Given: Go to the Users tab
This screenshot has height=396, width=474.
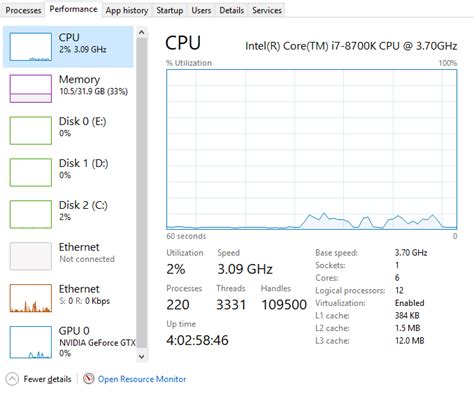Looking at the screenshot, I should click(201, 10).
